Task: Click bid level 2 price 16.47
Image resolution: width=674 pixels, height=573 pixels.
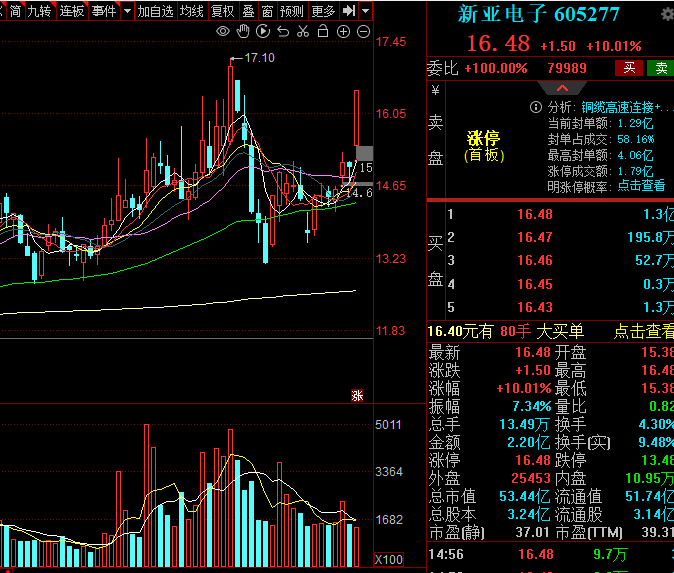Action: 535,237
